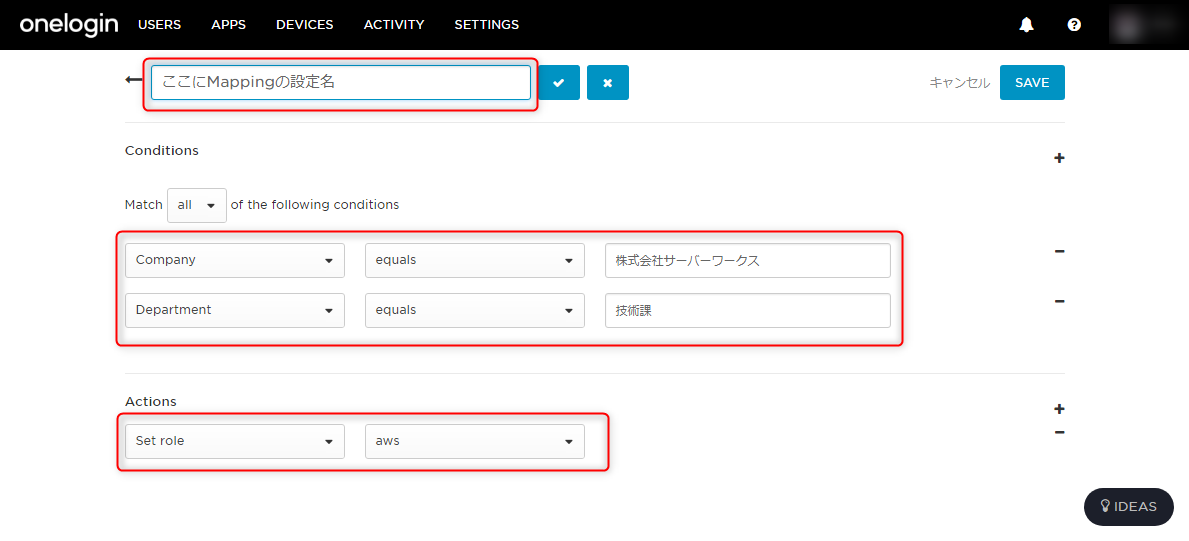Click the OneLogin logo
Image resolution: width=1189 pixels, height=541 pixels.
coord(69,24)
